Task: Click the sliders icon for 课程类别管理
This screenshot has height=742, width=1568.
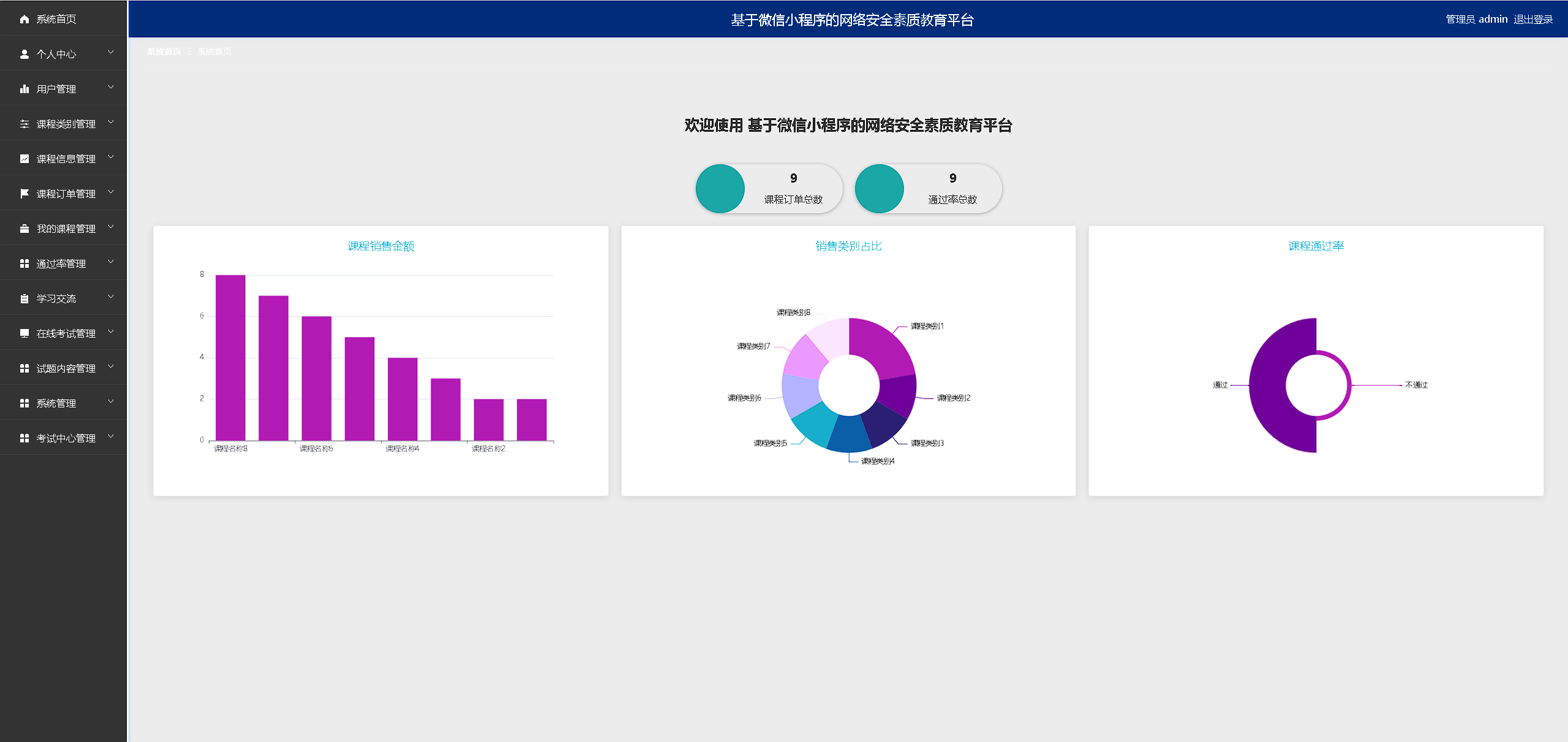Action: [24, 124]
